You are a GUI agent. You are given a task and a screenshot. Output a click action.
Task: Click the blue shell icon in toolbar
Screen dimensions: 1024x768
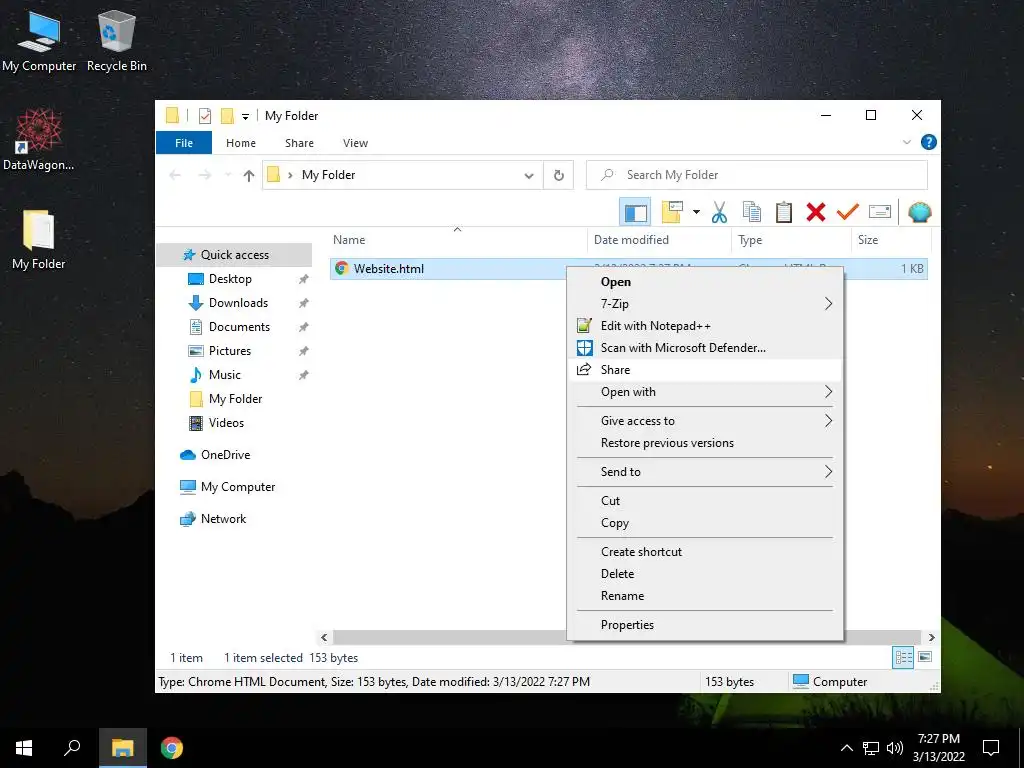[x=920, y=212]
